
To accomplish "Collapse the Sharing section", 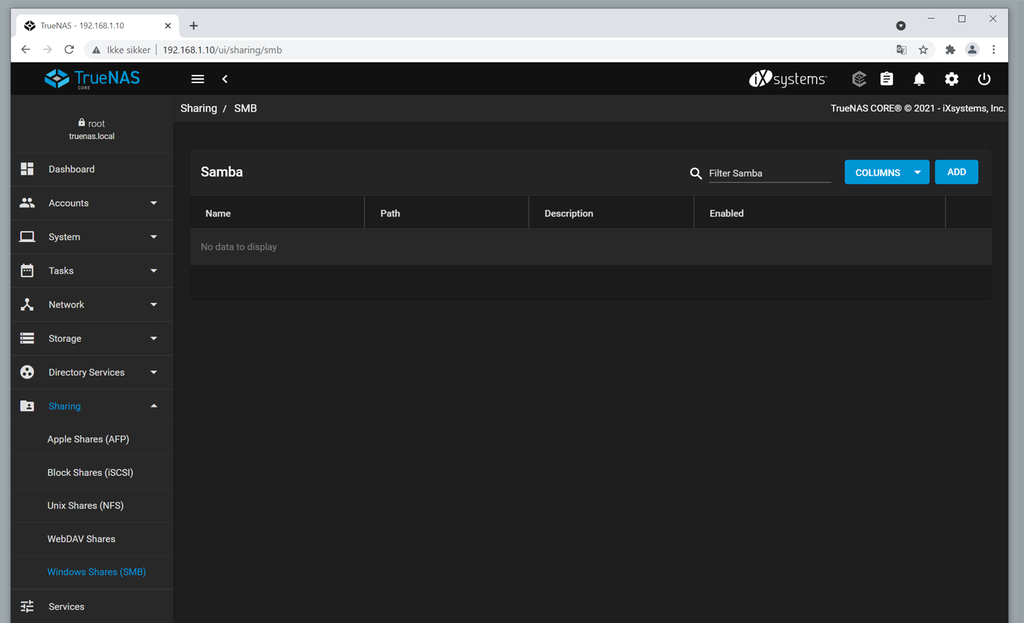I will 64,405.
